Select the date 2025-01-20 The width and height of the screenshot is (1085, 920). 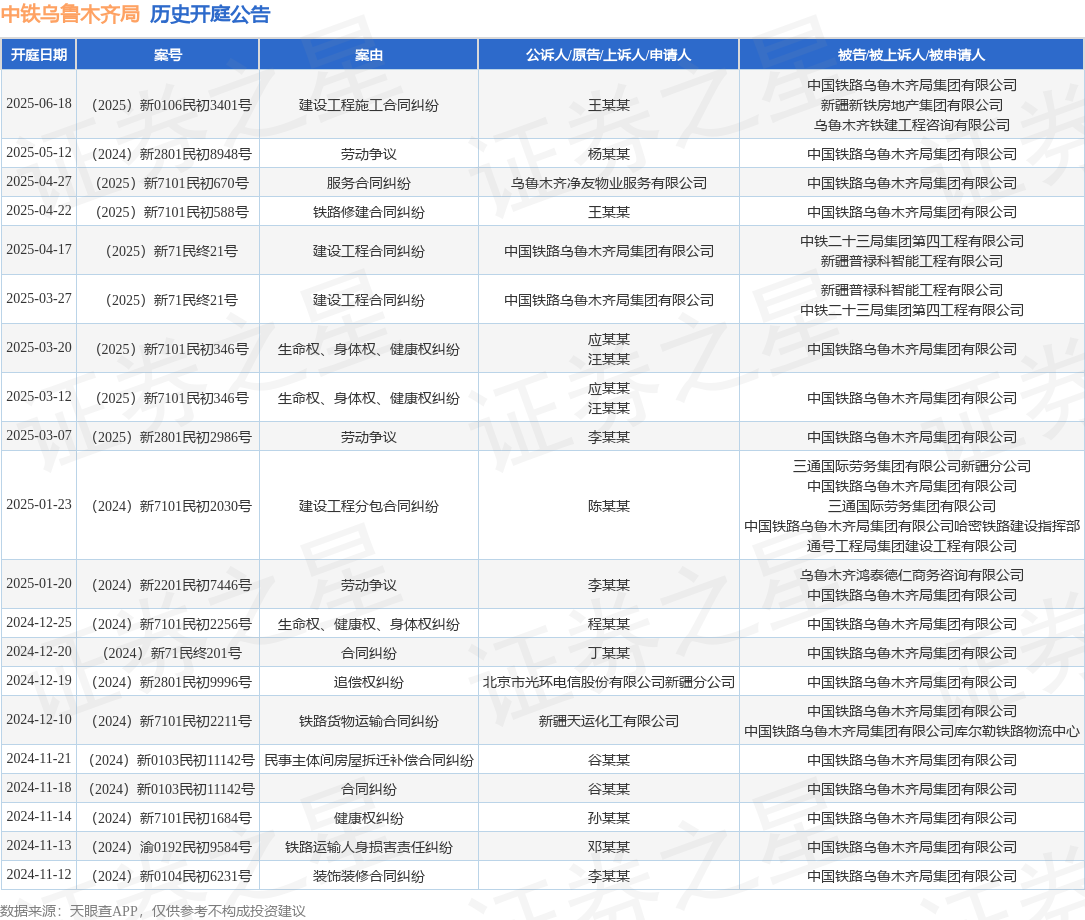tap(39, 583)
